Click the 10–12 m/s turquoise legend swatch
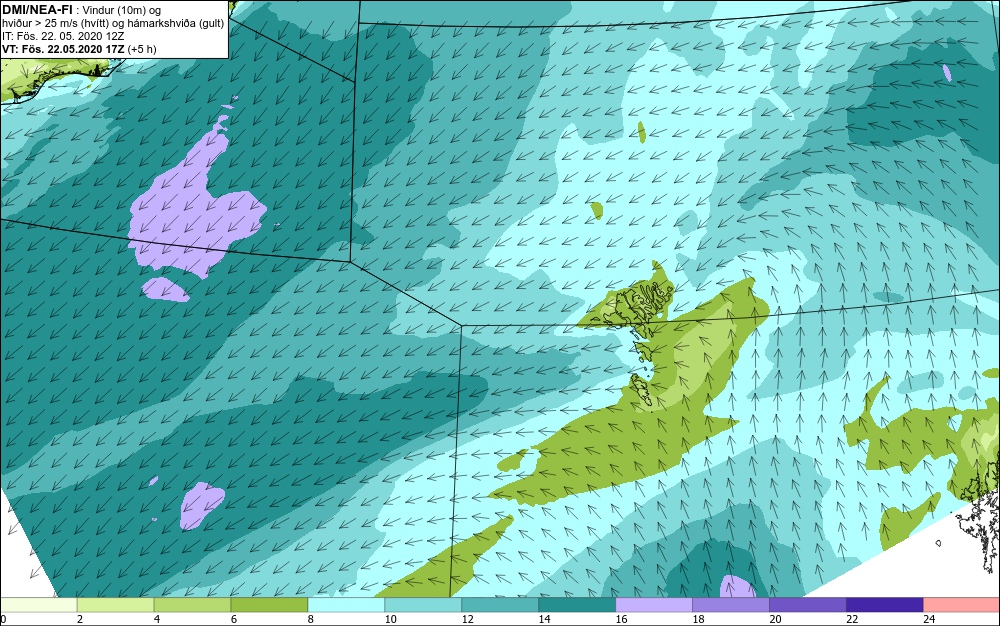This screenshot has width=1000, height=626. pyautogui.click(x=423, y=605)
